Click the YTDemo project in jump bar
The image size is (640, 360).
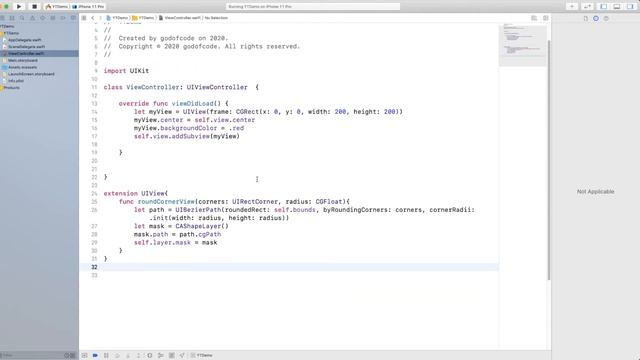coord(117,18)
